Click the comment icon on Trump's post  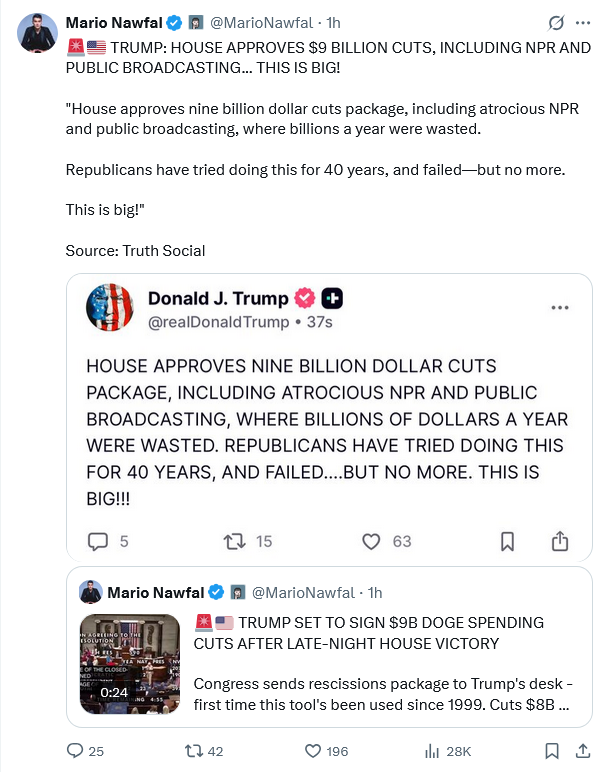click(x=98, y=541)
